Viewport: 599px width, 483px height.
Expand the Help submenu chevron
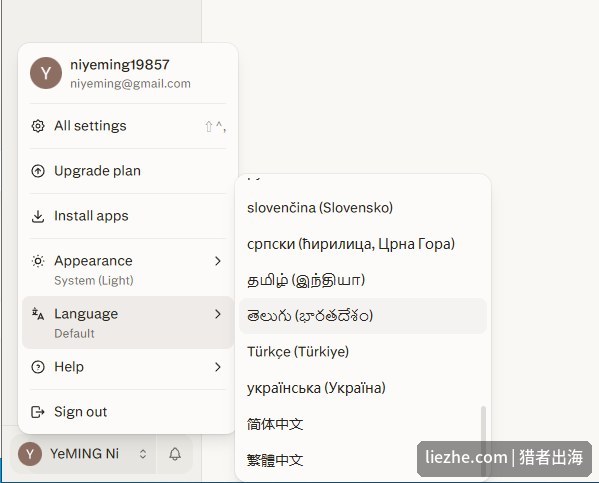[218, 367]
